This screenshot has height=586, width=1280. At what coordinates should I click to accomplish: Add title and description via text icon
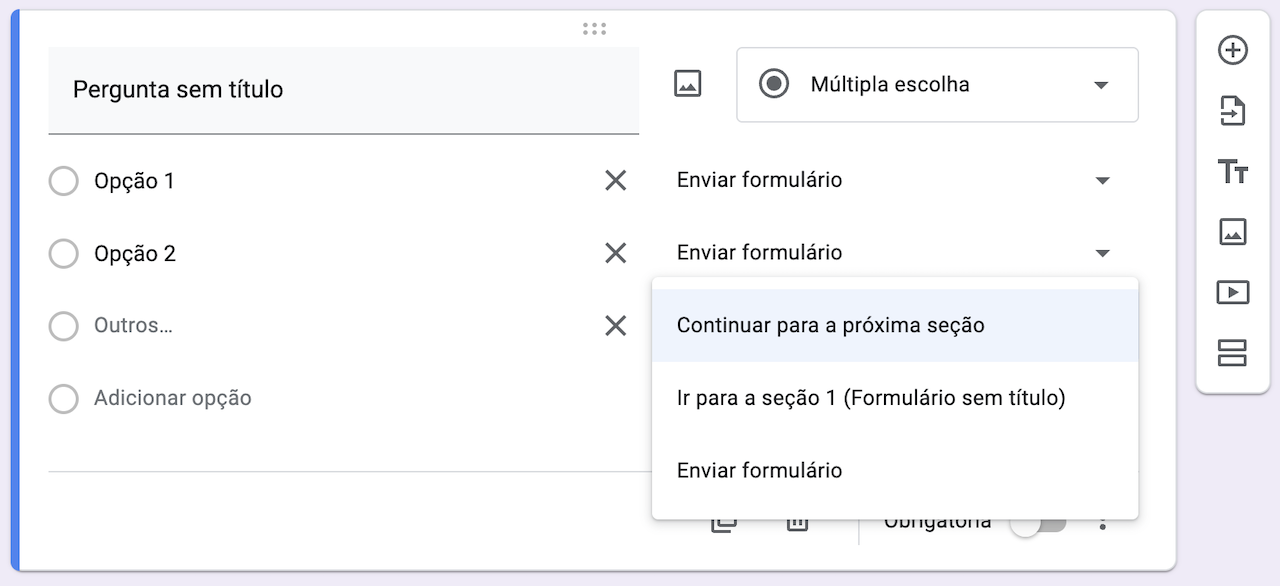point(1232,171)
